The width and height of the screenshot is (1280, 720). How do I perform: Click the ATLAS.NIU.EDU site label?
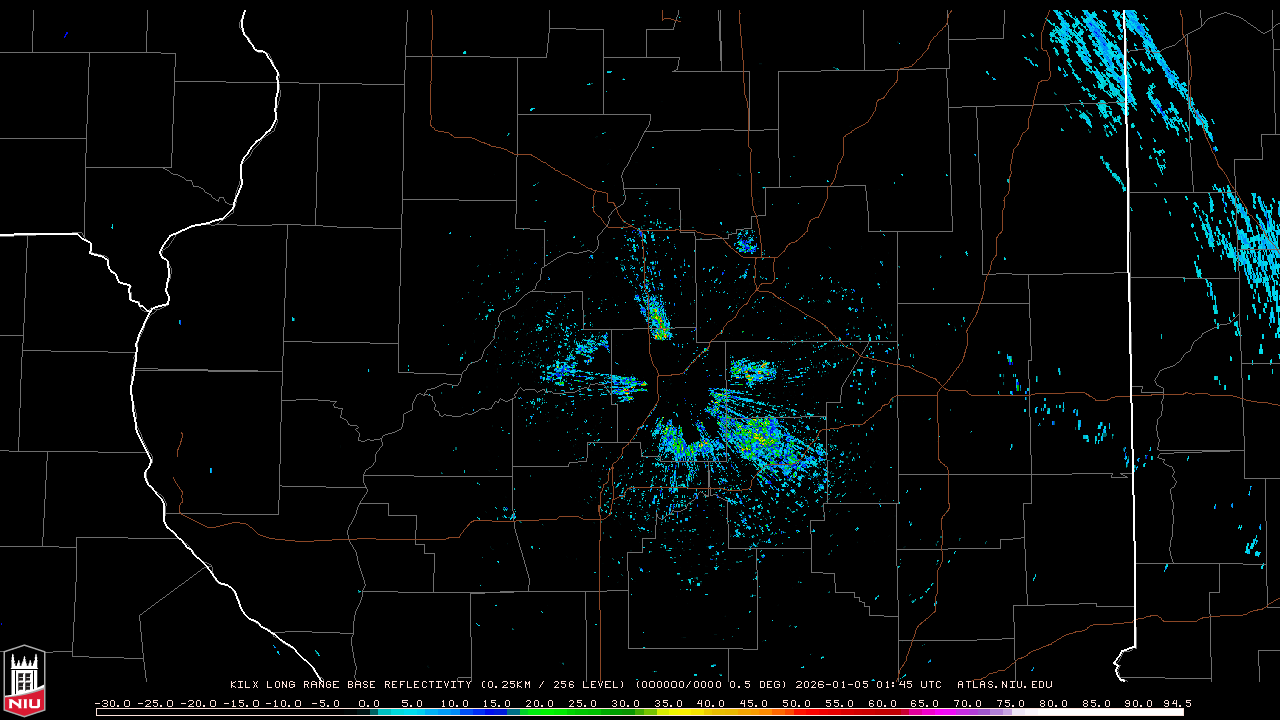tap(1005, 685)
